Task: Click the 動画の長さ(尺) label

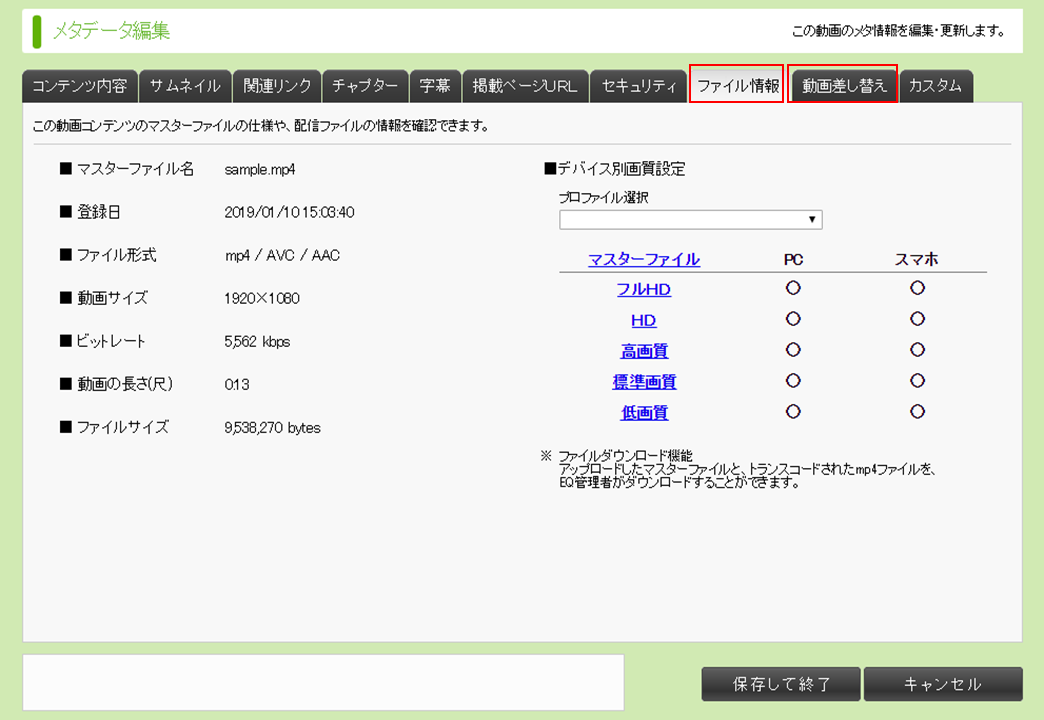Action: click(125, 384)
